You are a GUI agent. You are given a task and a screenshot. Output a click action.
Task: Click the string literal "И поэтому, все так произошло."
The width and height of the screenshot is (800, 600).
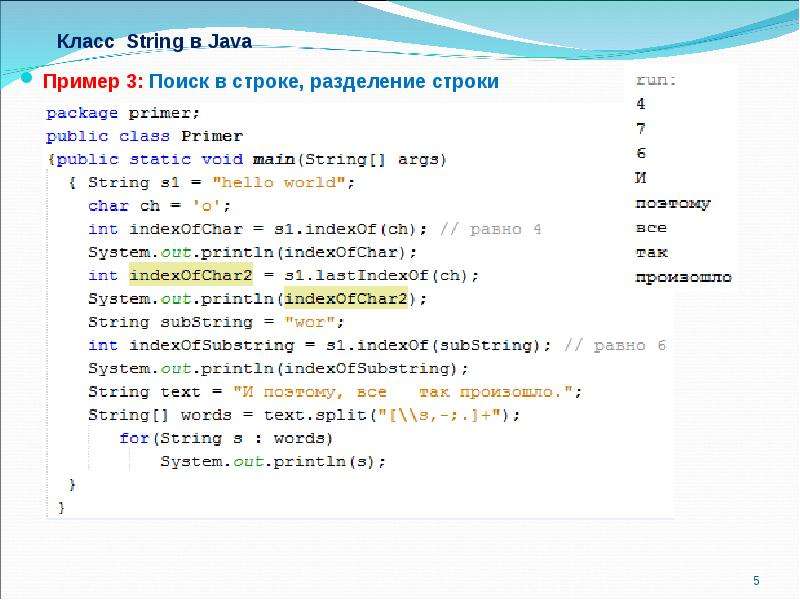click(402, 392)
